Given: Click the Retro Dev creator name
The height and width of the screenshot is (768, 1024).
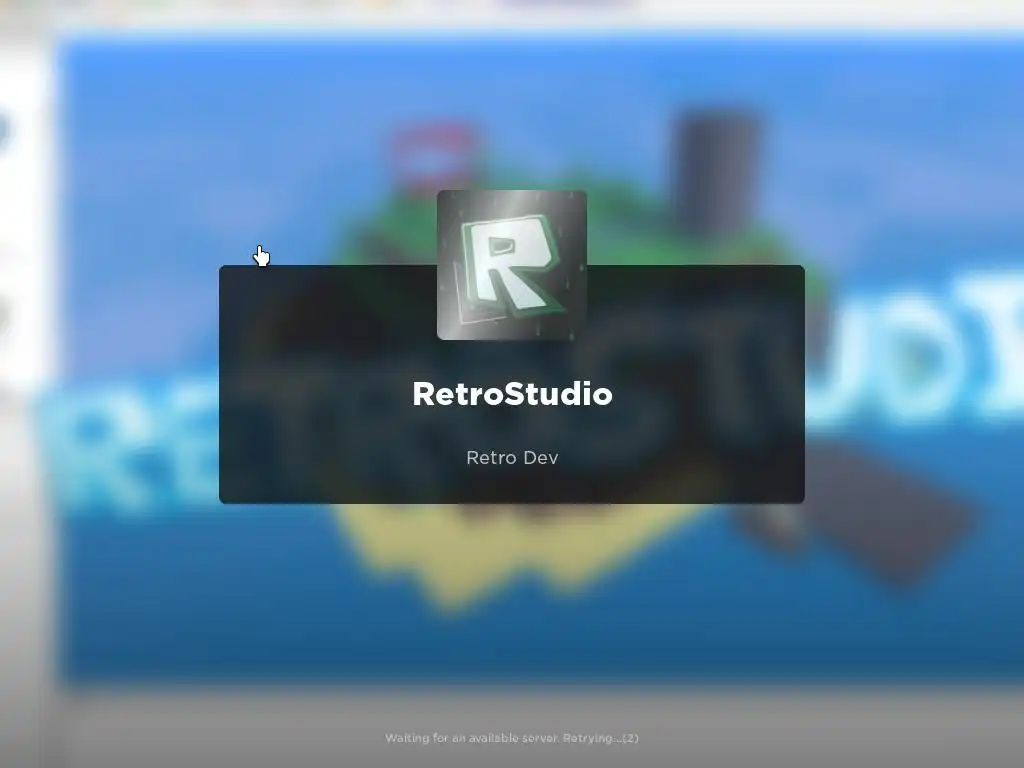Looking at the screenshot, I should click(x=512, y=458).
